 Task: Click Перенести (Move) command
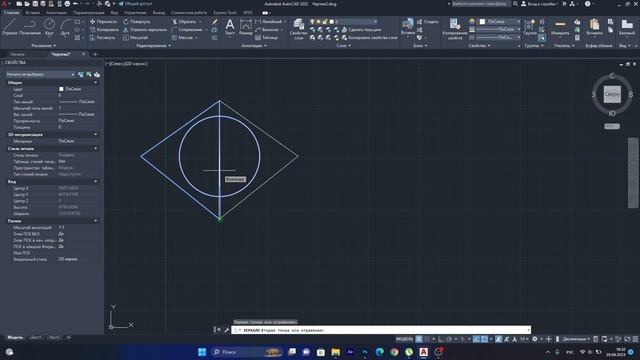pos(103,22)
